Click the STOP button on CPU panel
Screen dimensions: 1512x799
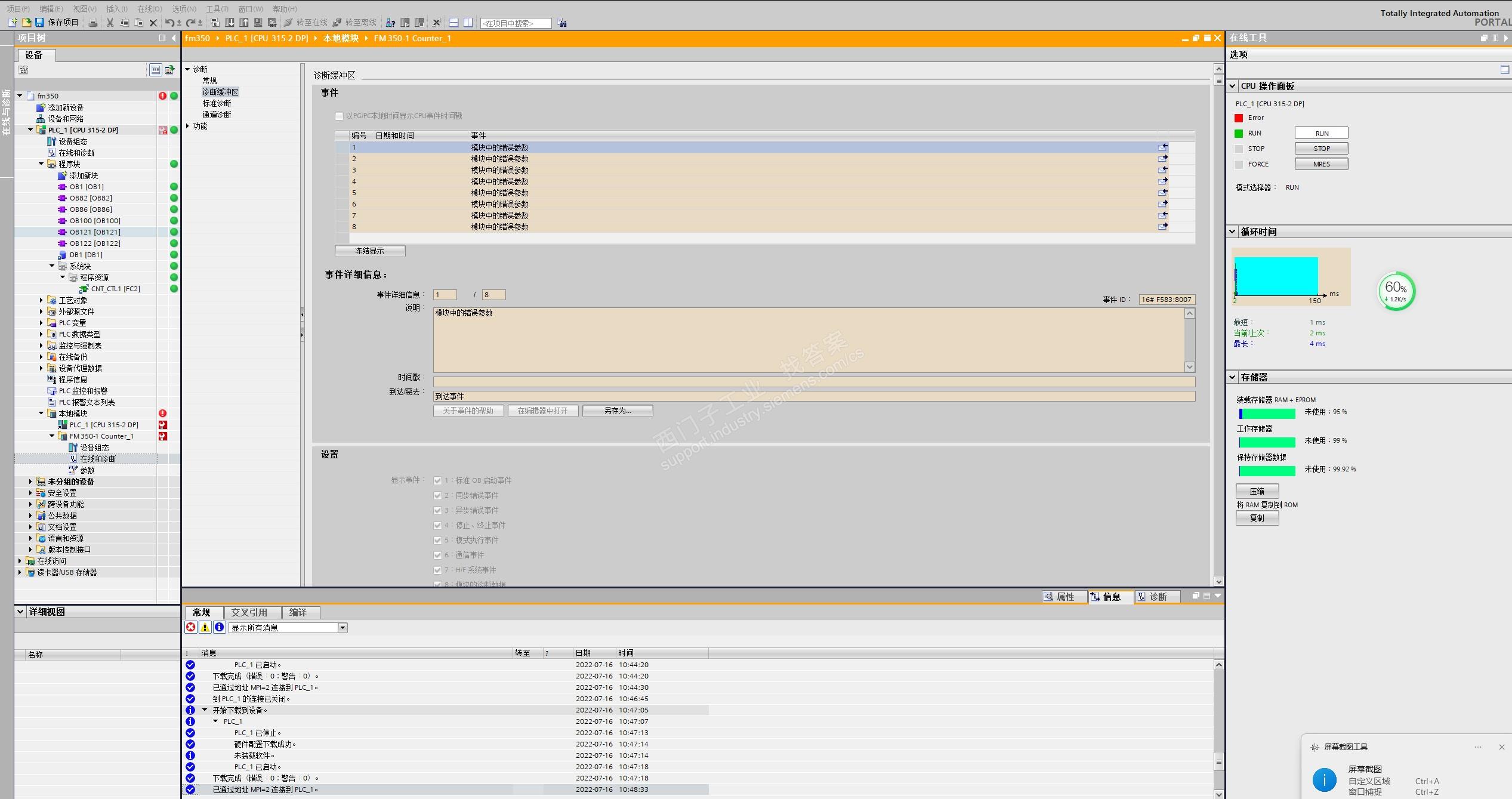tap(1321, 149)
